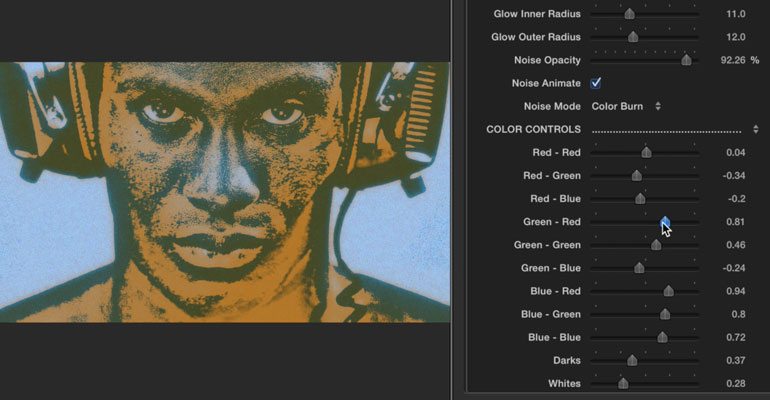Uncheck the Noise Animate checkbox
The height and width of the screenshot is (400, 770).
pyautogui.click(x=596, y=83)
